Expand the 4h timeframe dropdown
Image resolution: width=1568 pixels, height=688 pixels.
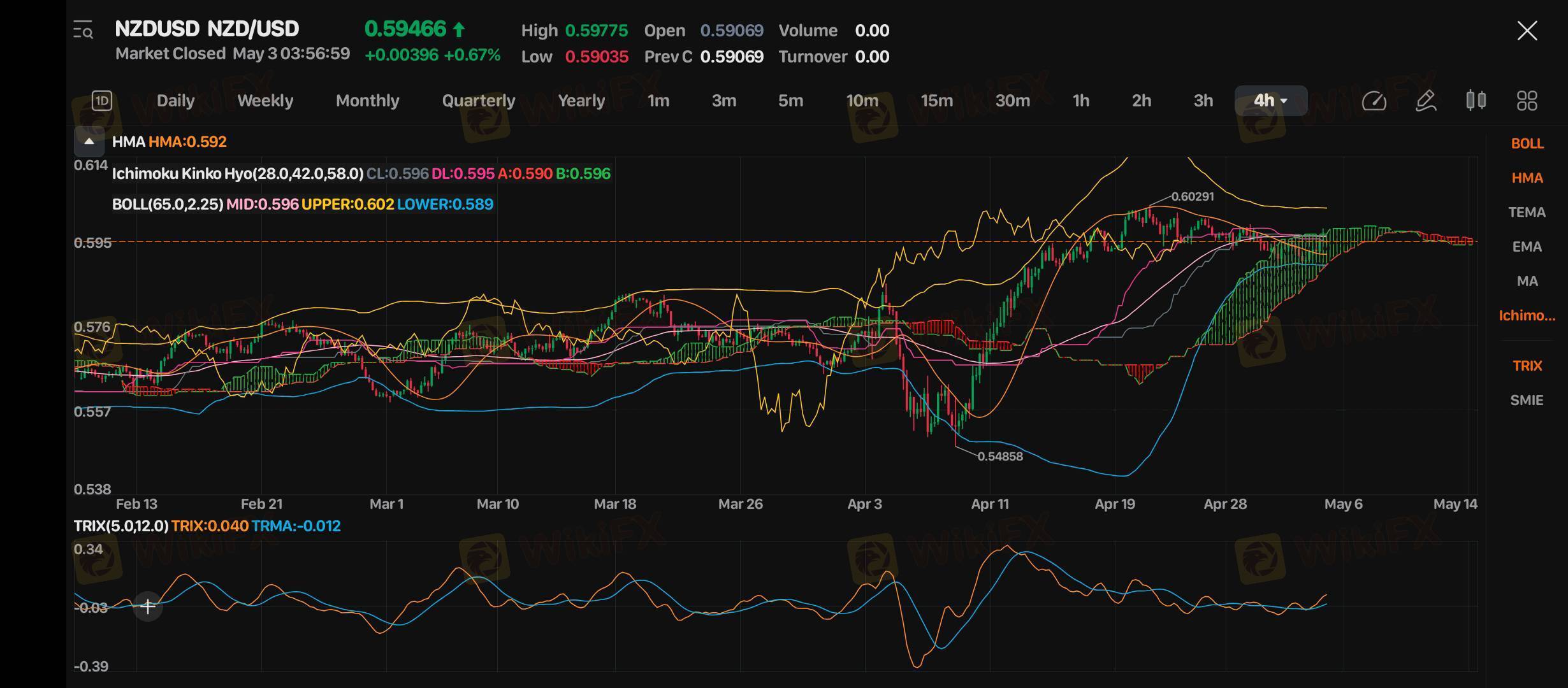[x=1270, y=101]
